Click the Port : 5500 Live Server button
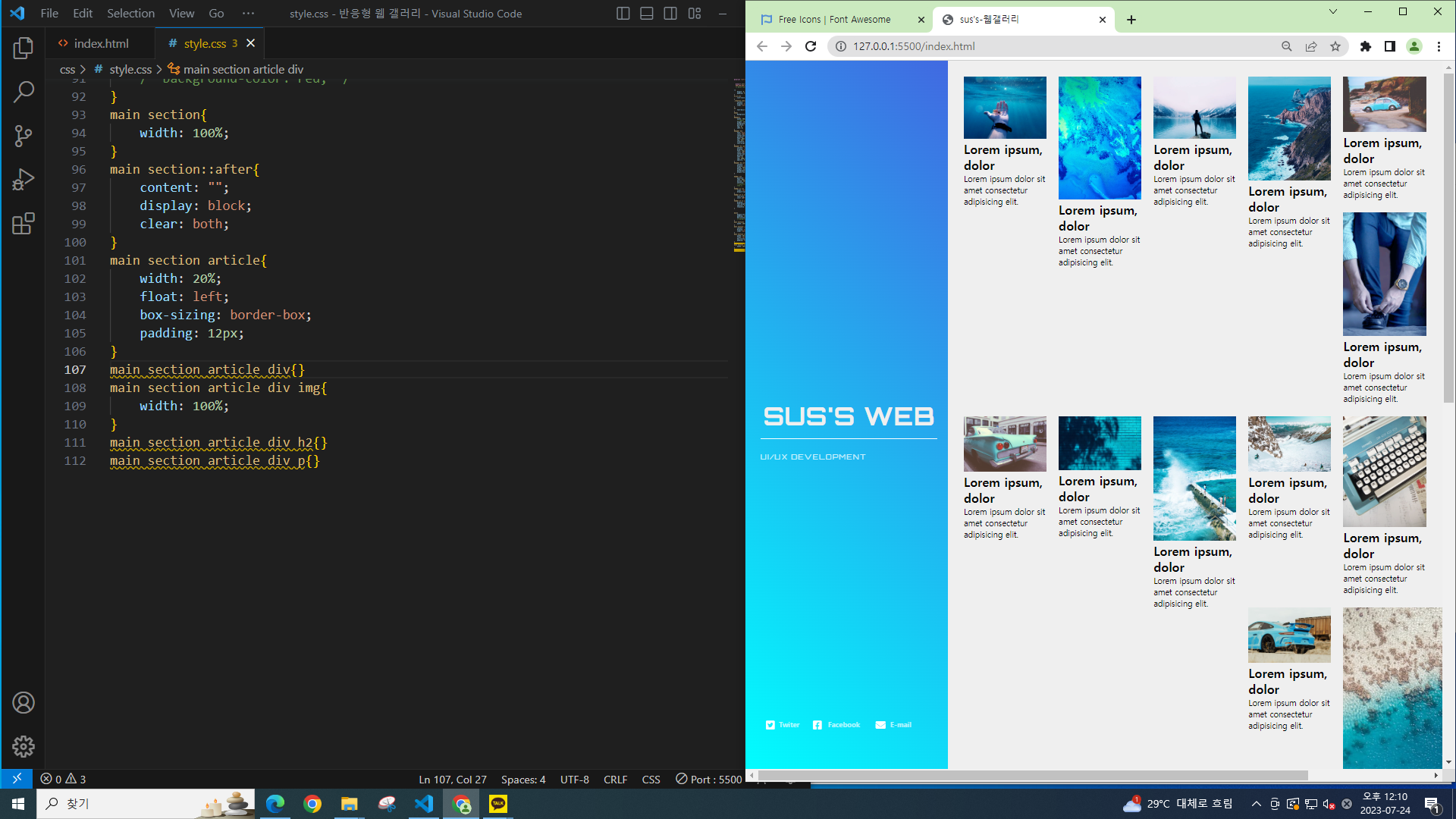The height and width of the screenshot is (819, 1456). pyautogui.click(x=708, y=780)
